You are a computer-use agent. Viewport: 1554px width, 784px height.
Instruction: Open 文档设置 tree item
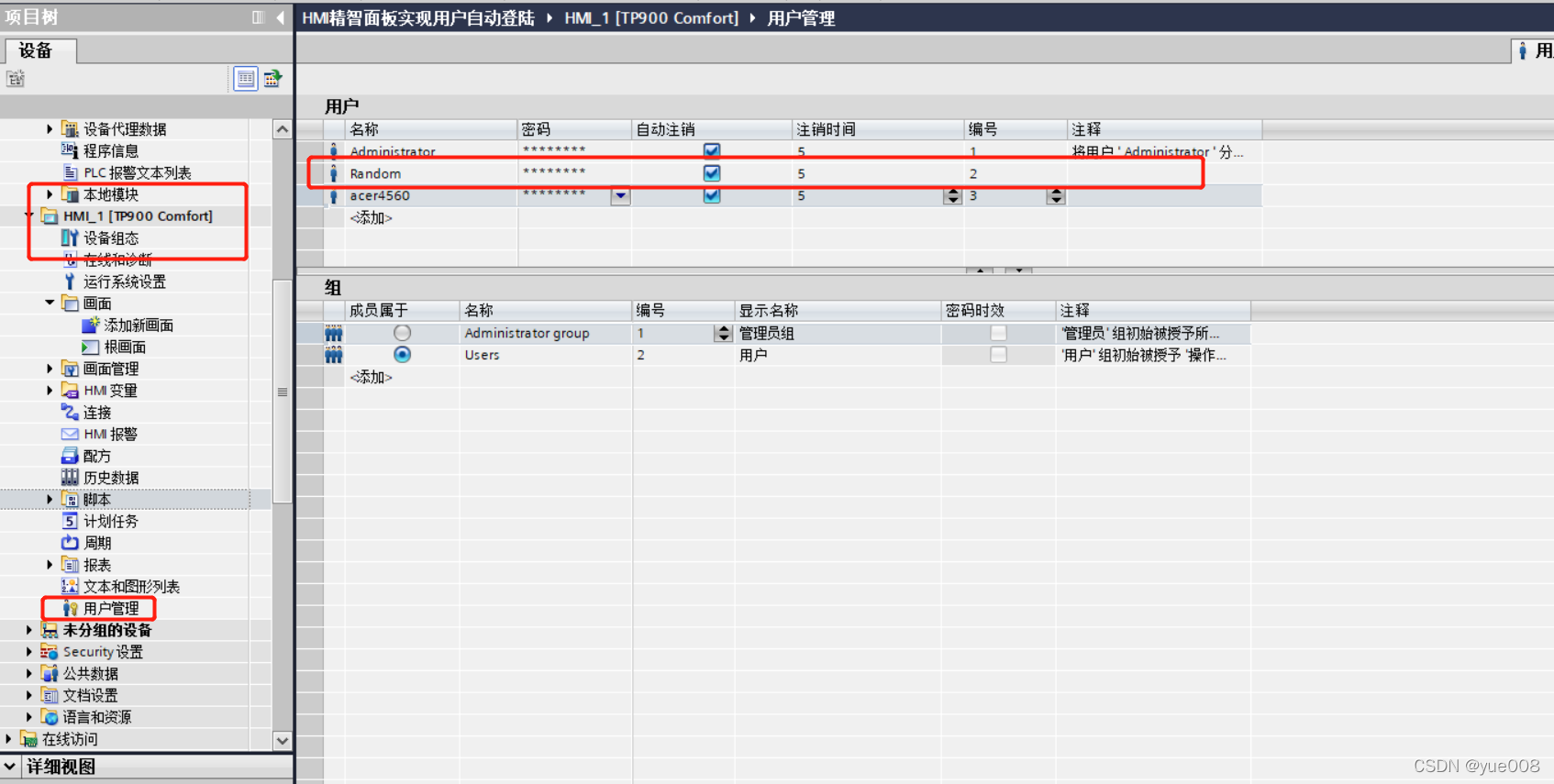click(90, 696)
